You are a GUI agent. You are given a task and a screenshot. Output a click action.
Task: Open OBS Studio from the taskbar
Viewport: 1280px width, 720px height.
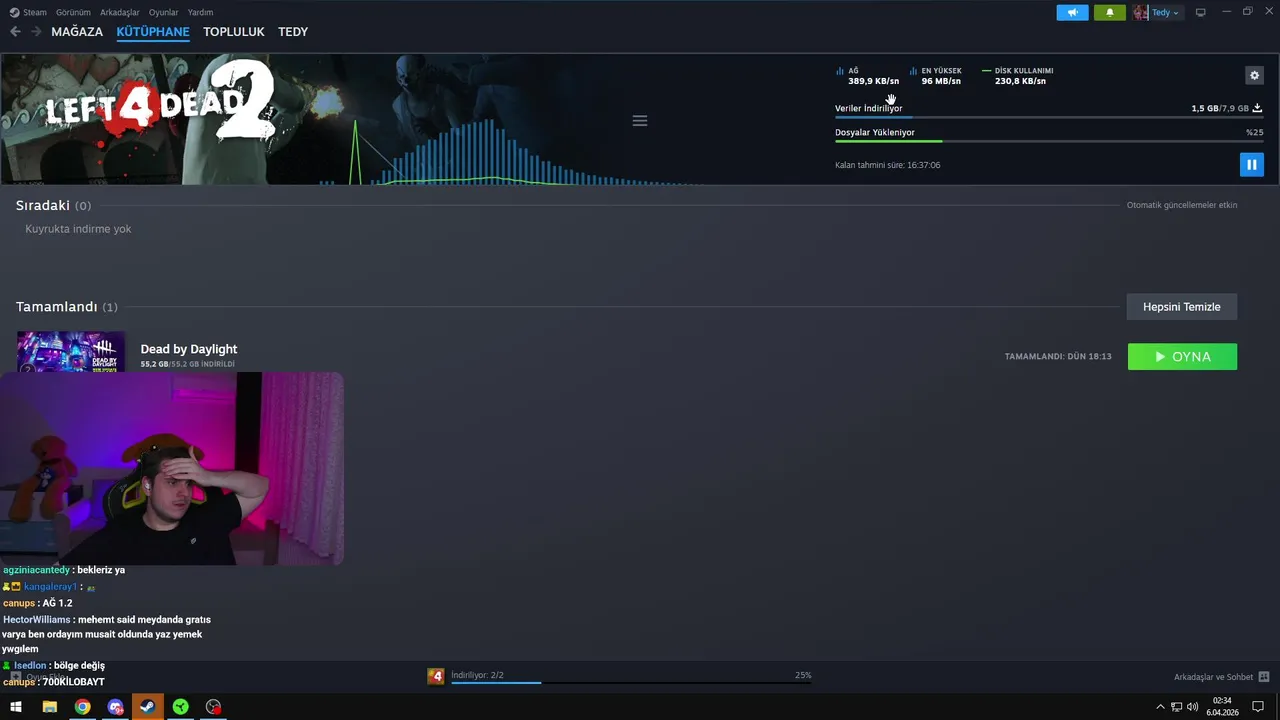click(x=213, y=707)
